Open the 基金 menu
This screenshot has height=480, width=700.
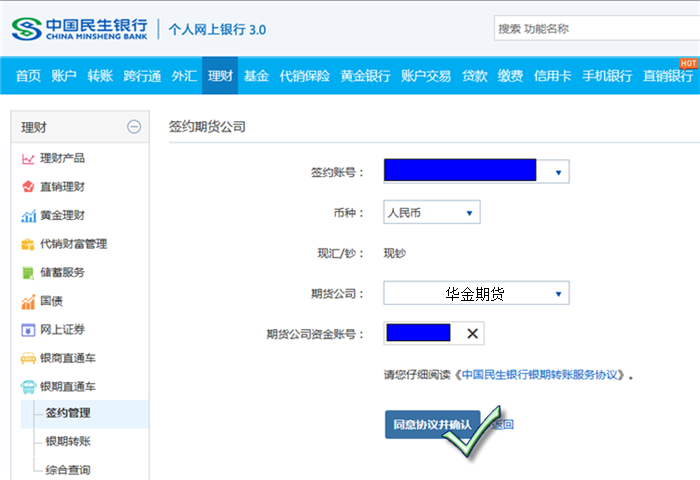(x=256, y=76)
